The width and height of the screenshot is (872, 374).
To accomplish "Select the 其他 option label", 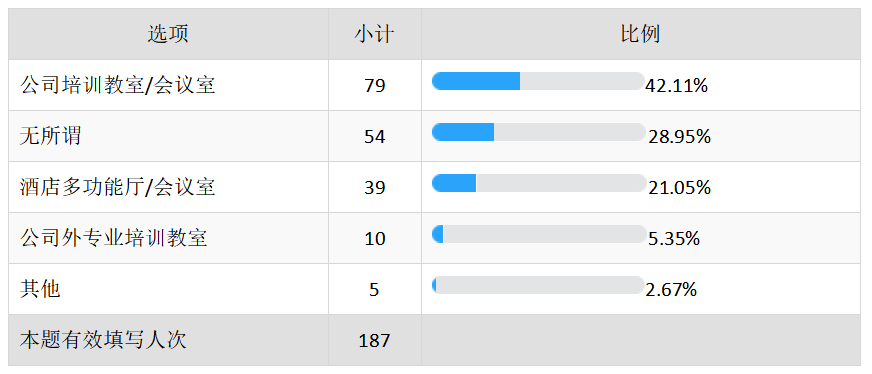I will click(x=39, y=289).
